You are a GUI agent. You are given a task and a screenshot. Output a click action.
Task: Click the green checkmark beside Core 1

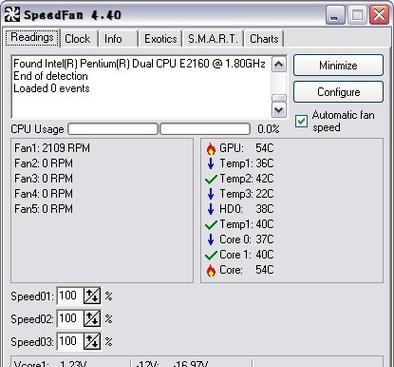[x=211, y=255]
